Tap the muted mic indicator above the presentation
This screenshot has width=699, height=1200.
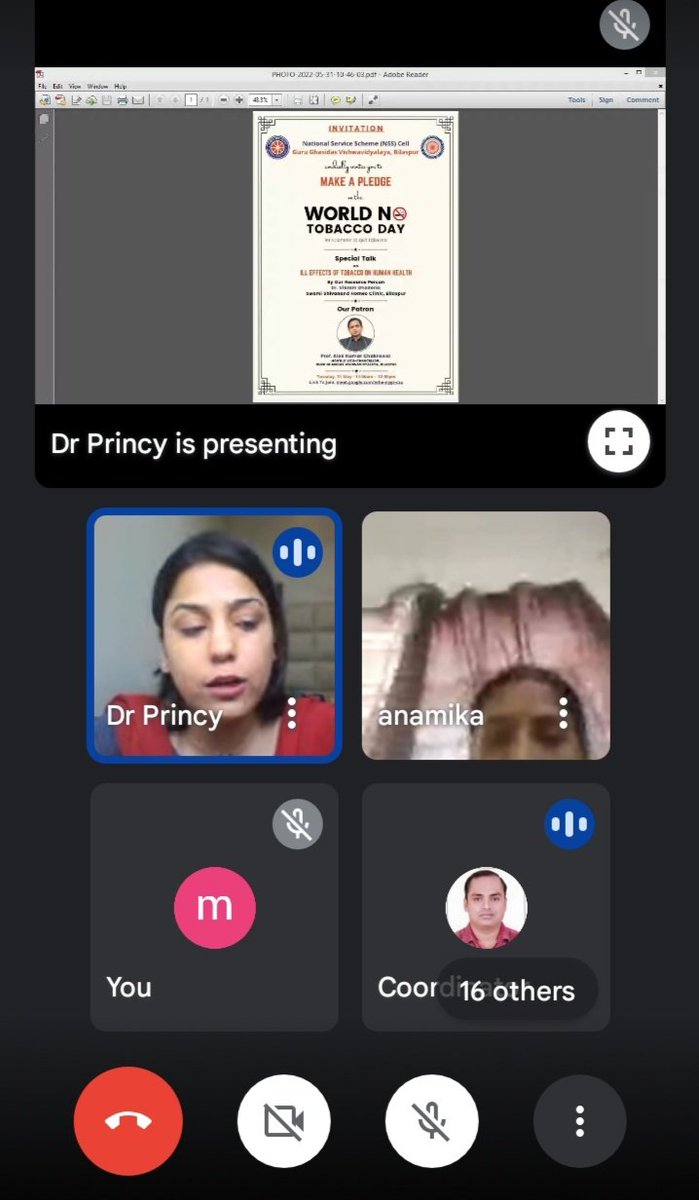[x=624, y=24]
